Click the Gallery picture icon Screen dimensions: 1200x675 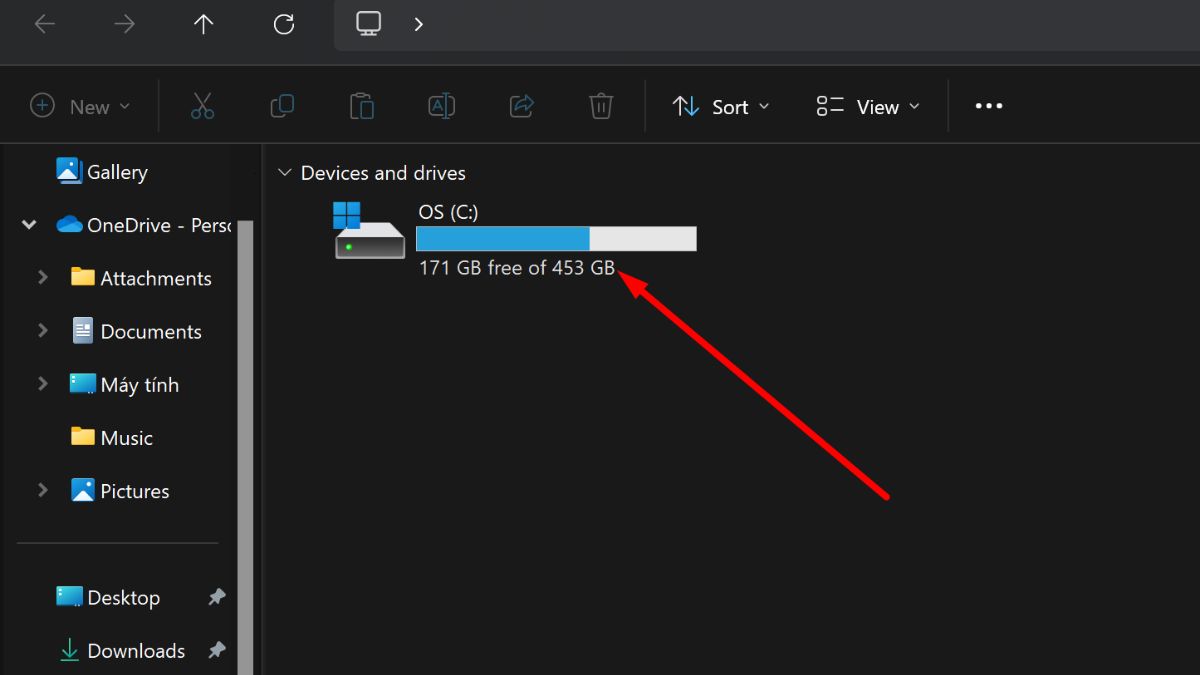[68, 171]
